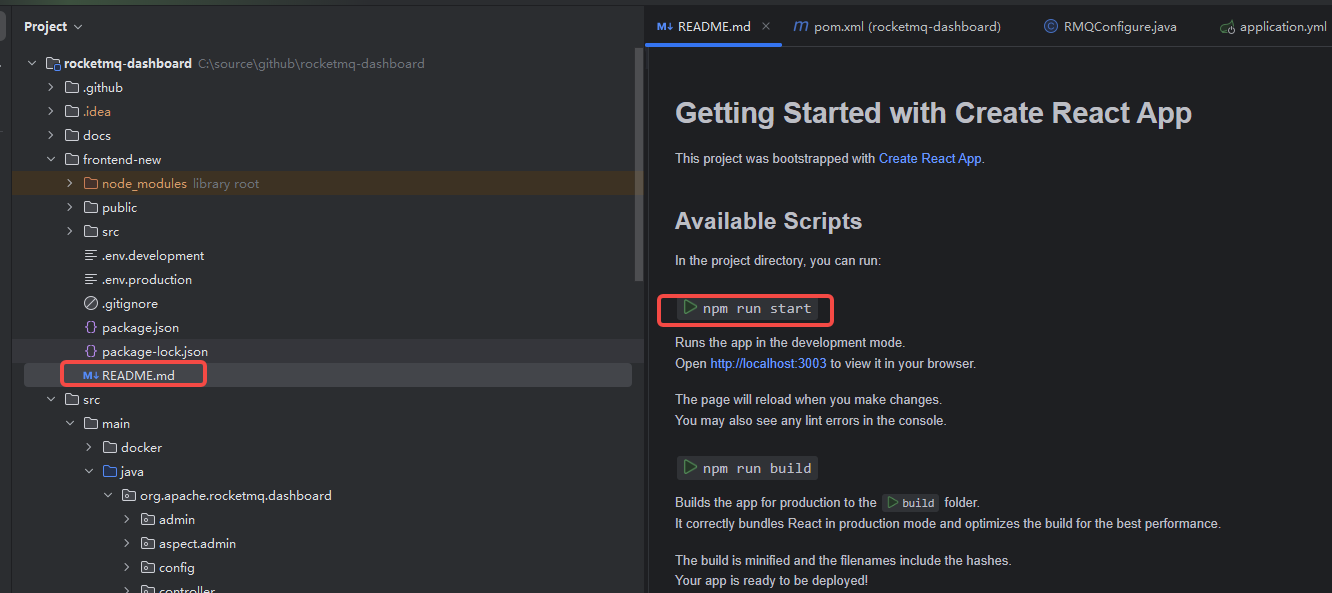Click the .github folder icon

(x=72, y=87)
